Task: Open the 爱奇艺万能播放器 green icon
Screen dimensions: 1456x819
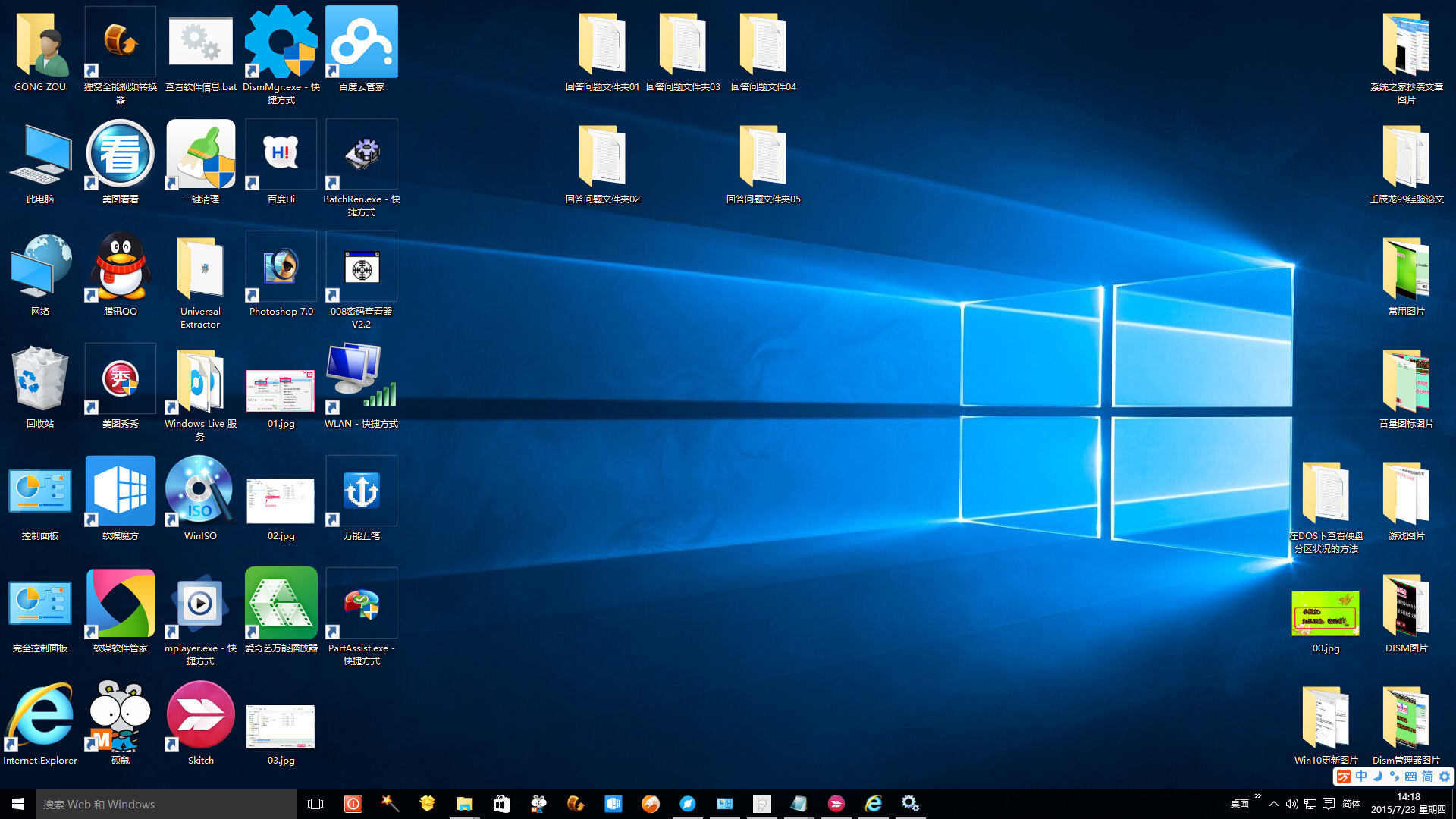Action: [281, 604]
